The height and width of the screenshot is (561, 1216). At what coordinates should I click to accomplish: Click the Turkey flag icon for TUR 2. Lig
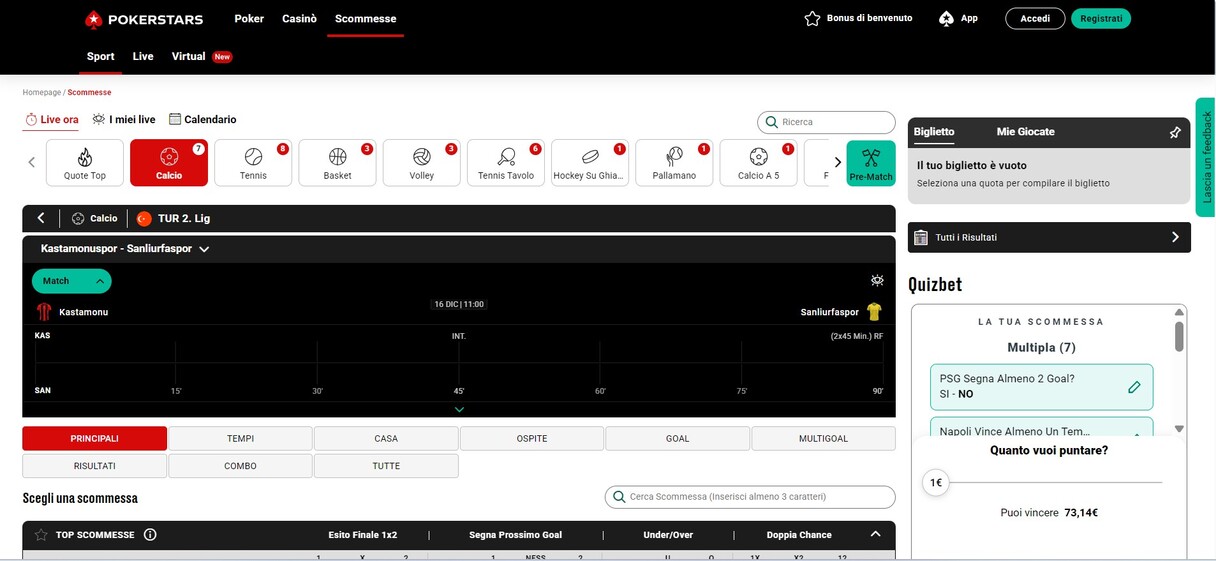144,218
